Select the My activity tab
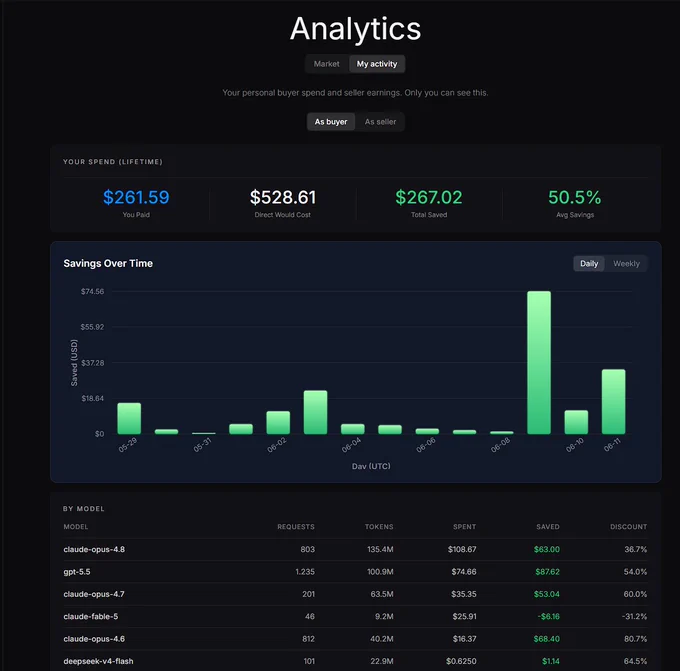Screen dimensions: 680x671 pyautogui.click(x=377, y=64)
